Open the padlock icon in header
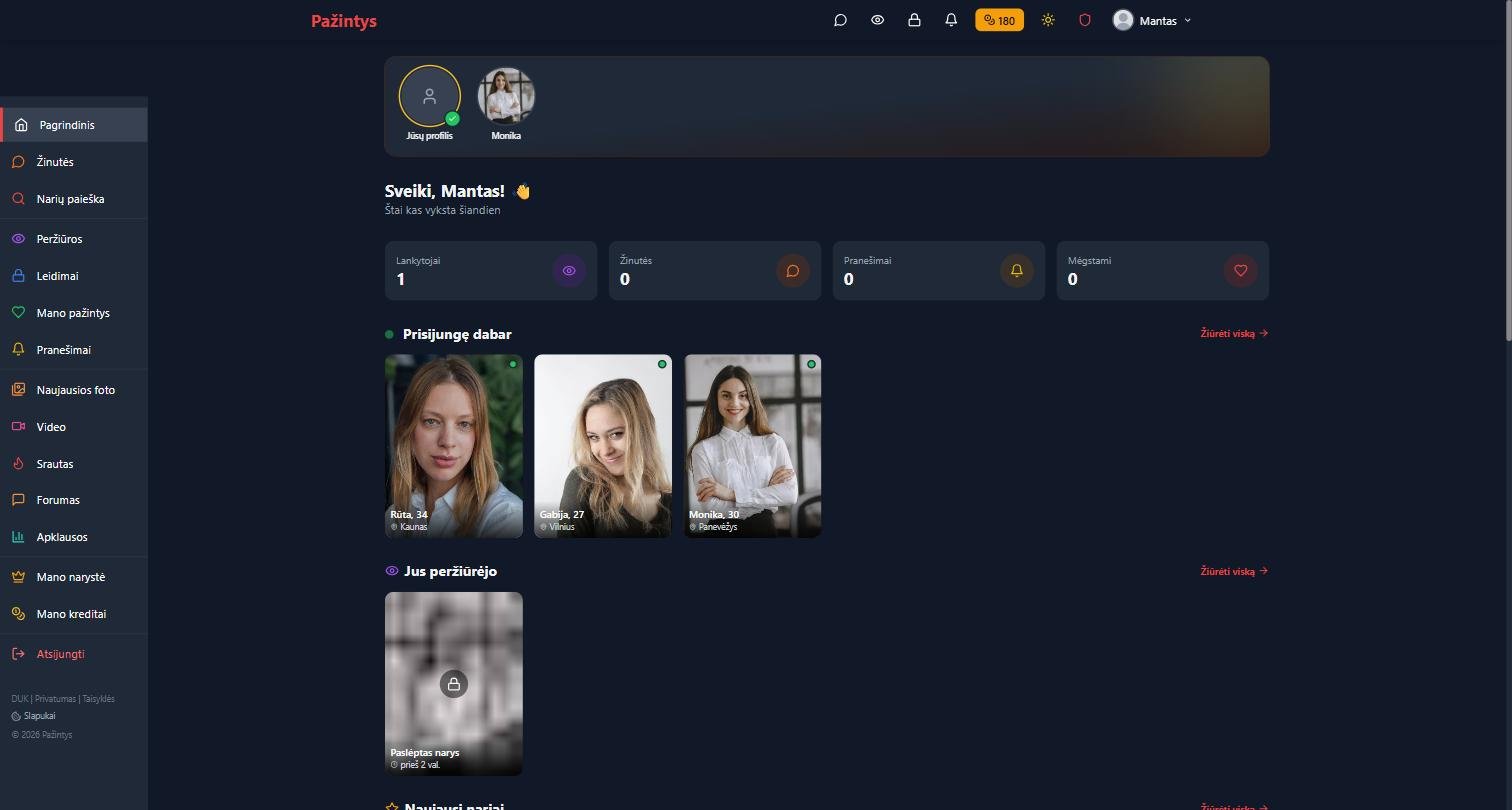 [x=914, y=20]
